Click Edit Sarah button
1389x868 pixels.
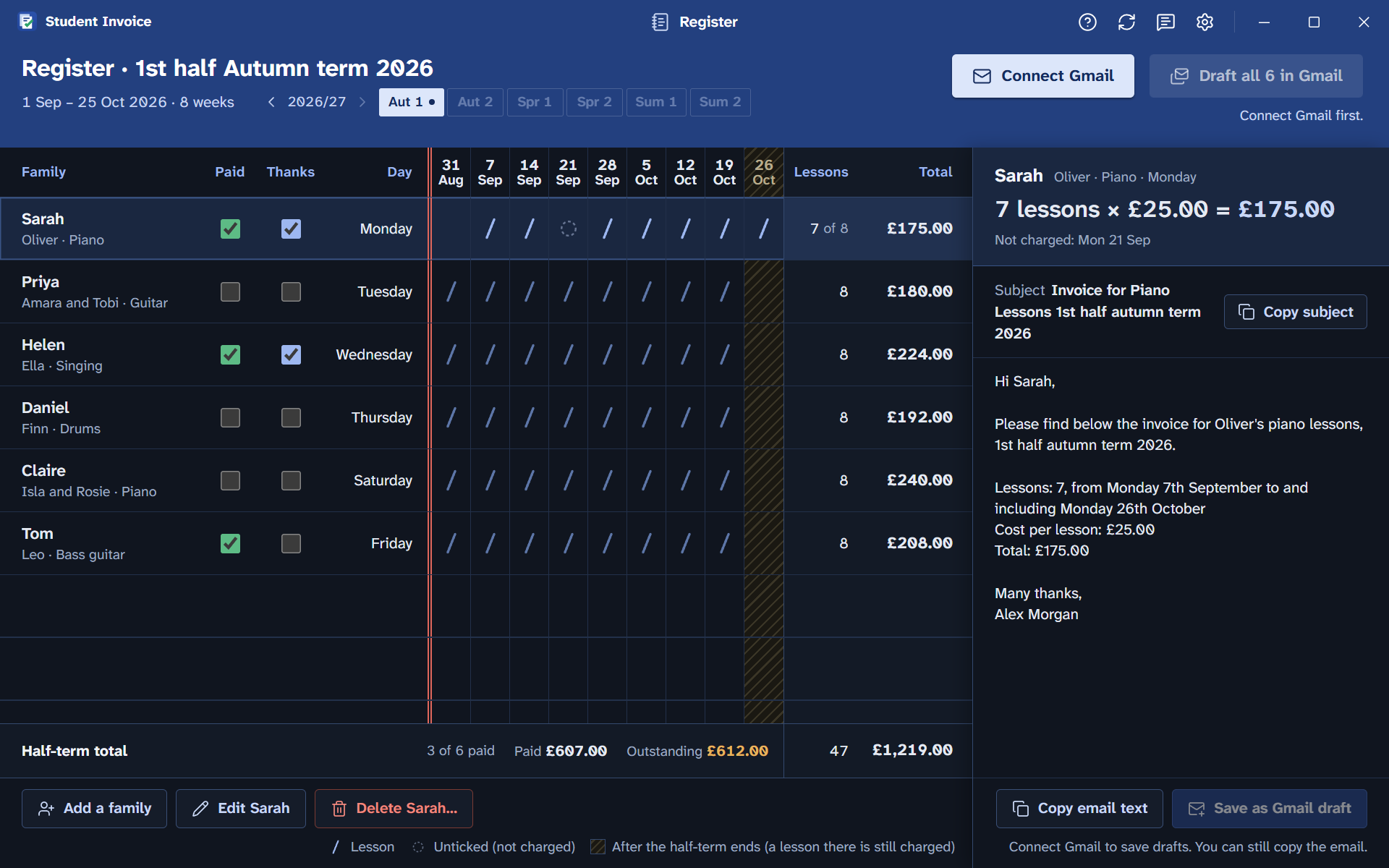click(x=241, y=809)
